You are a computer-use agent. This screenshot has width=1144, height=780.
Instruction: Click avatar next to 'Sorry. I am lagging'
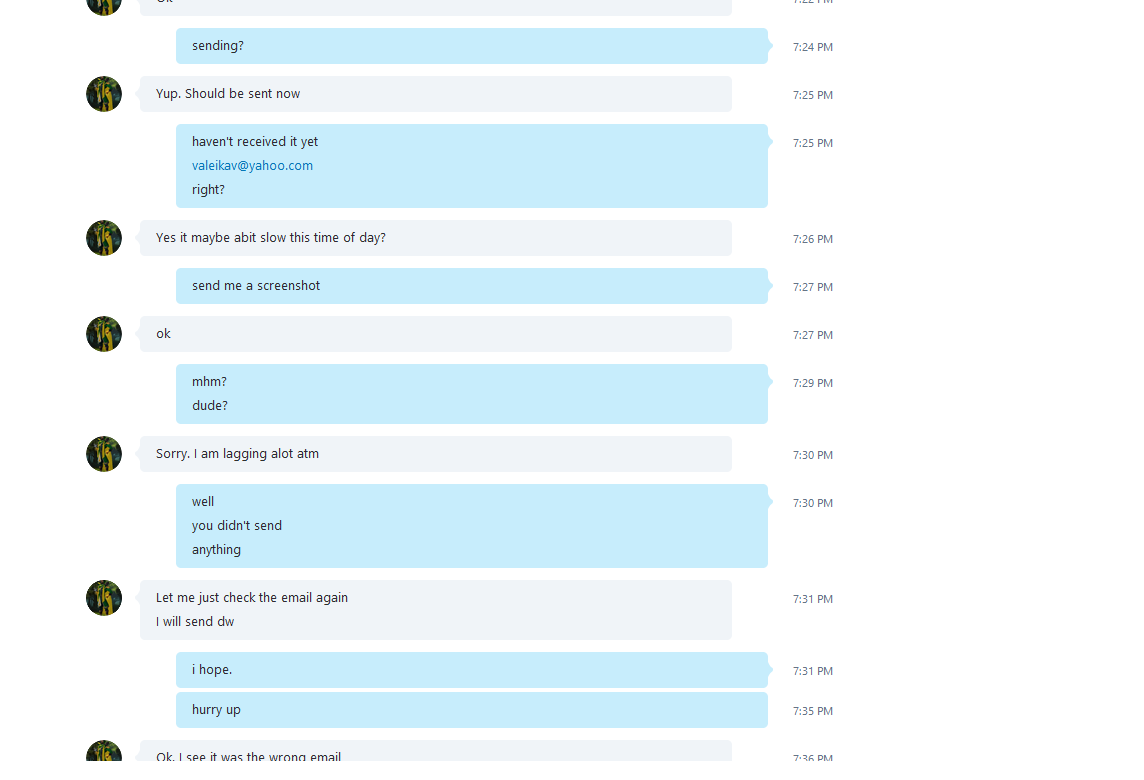(x=104, y=454)
